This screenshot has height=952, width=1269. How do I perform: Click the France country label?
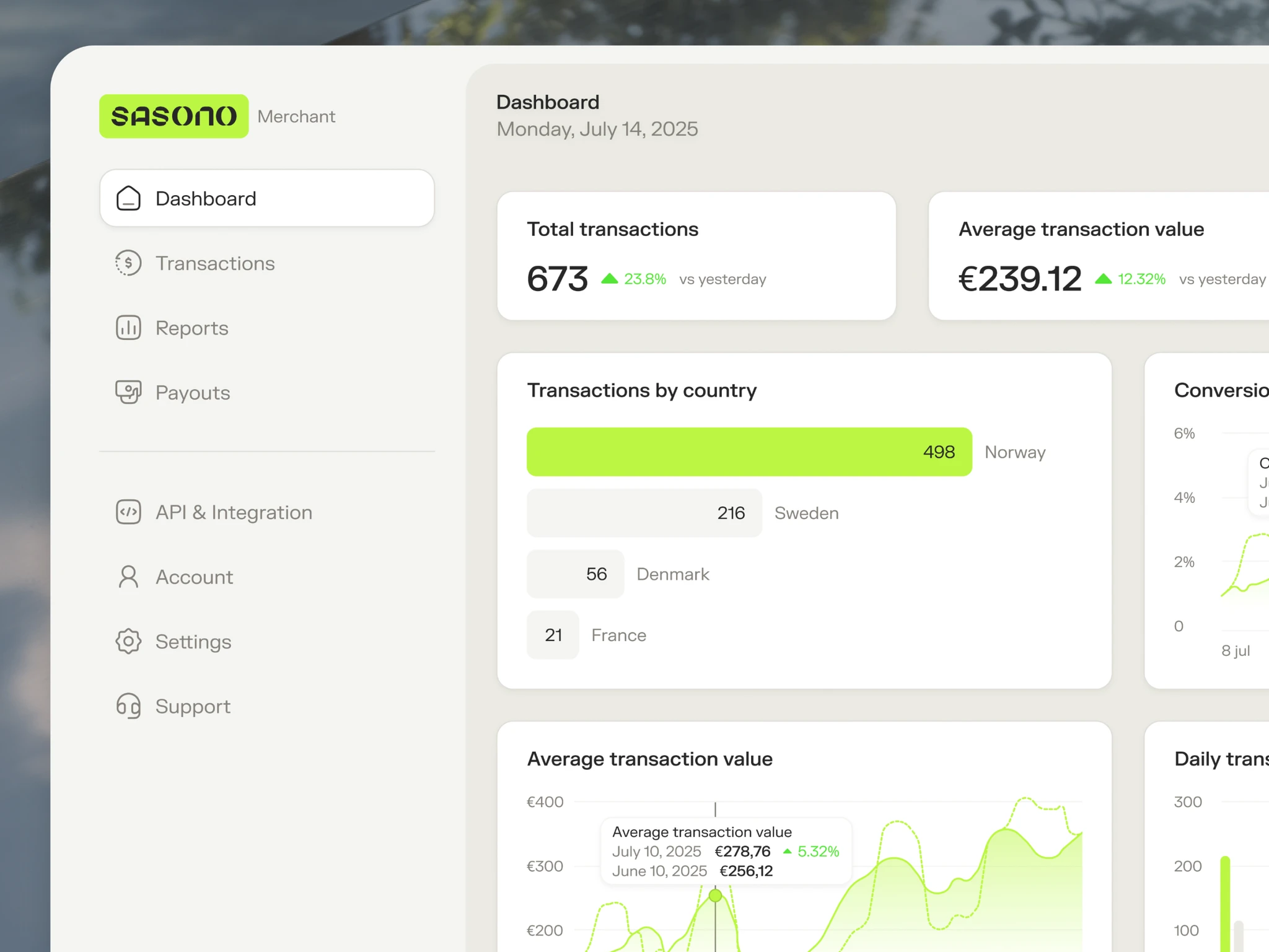[x=618, y=635]
